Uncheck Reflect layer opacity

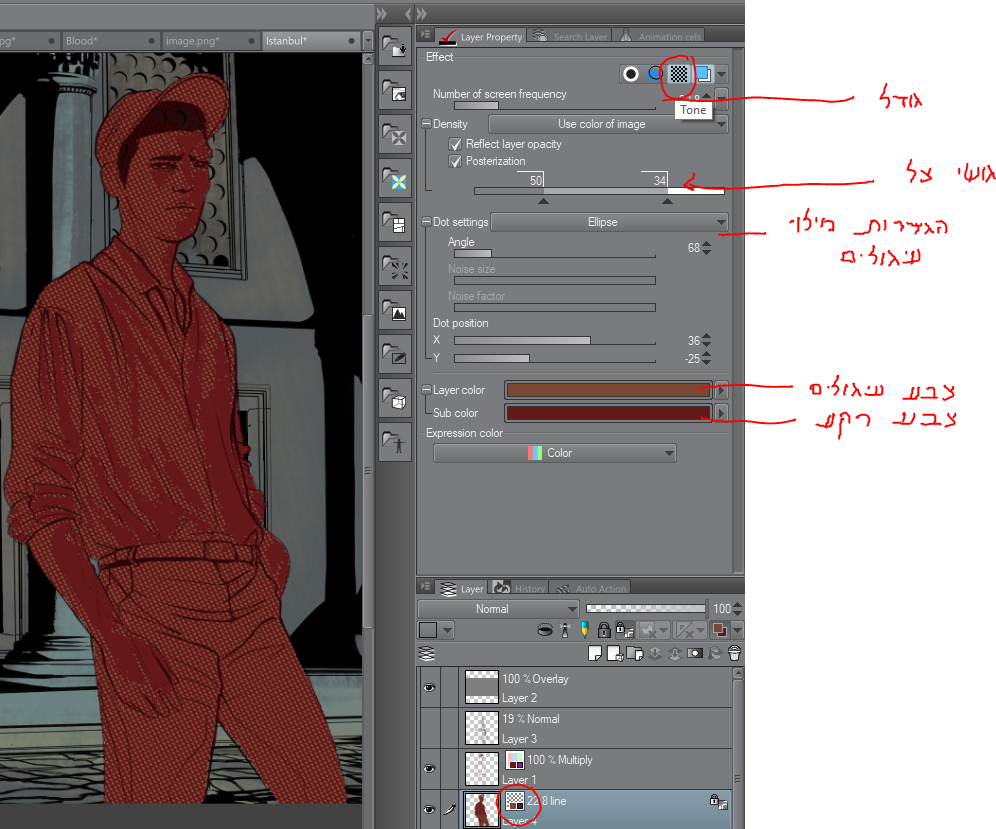[x=456, y=144]
